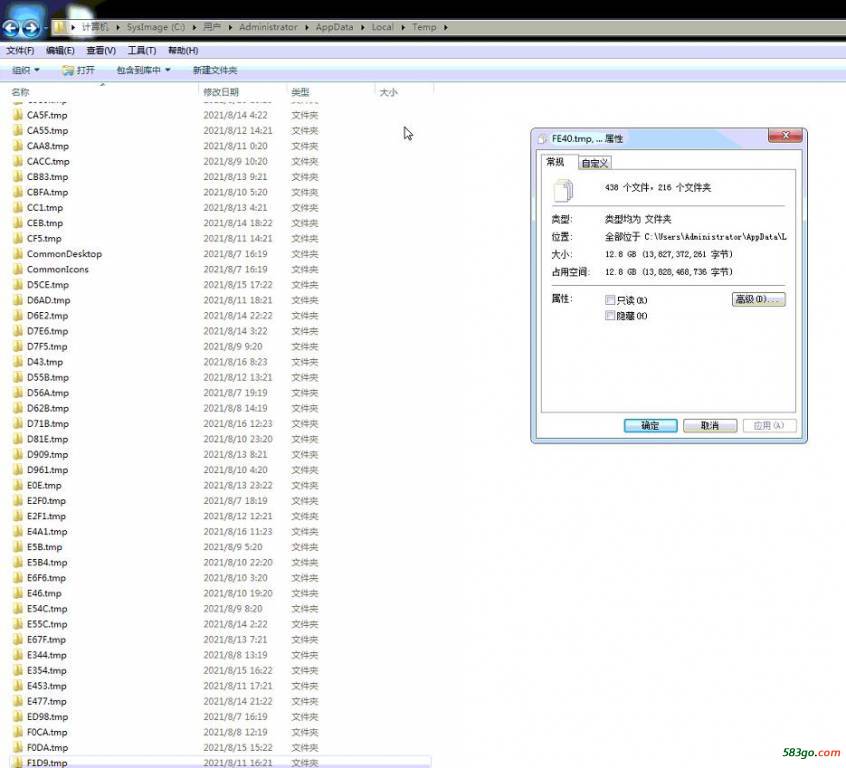The image size is (846, 768).
Task: Click the 取消 button
Action: [709, 425]
